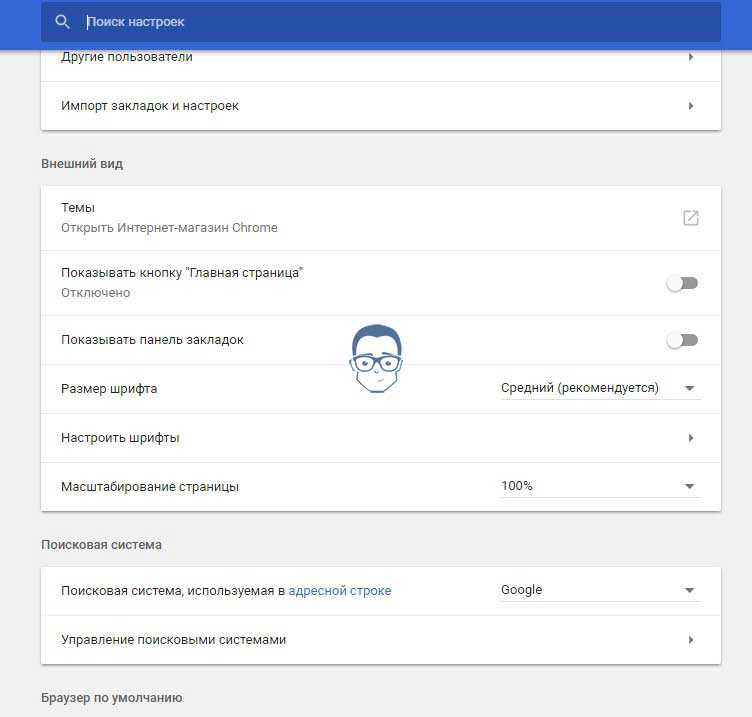Open Импорт закладок и настроек row
The height and width of the screenshot is (717, 752).
(x=381, y=106)
